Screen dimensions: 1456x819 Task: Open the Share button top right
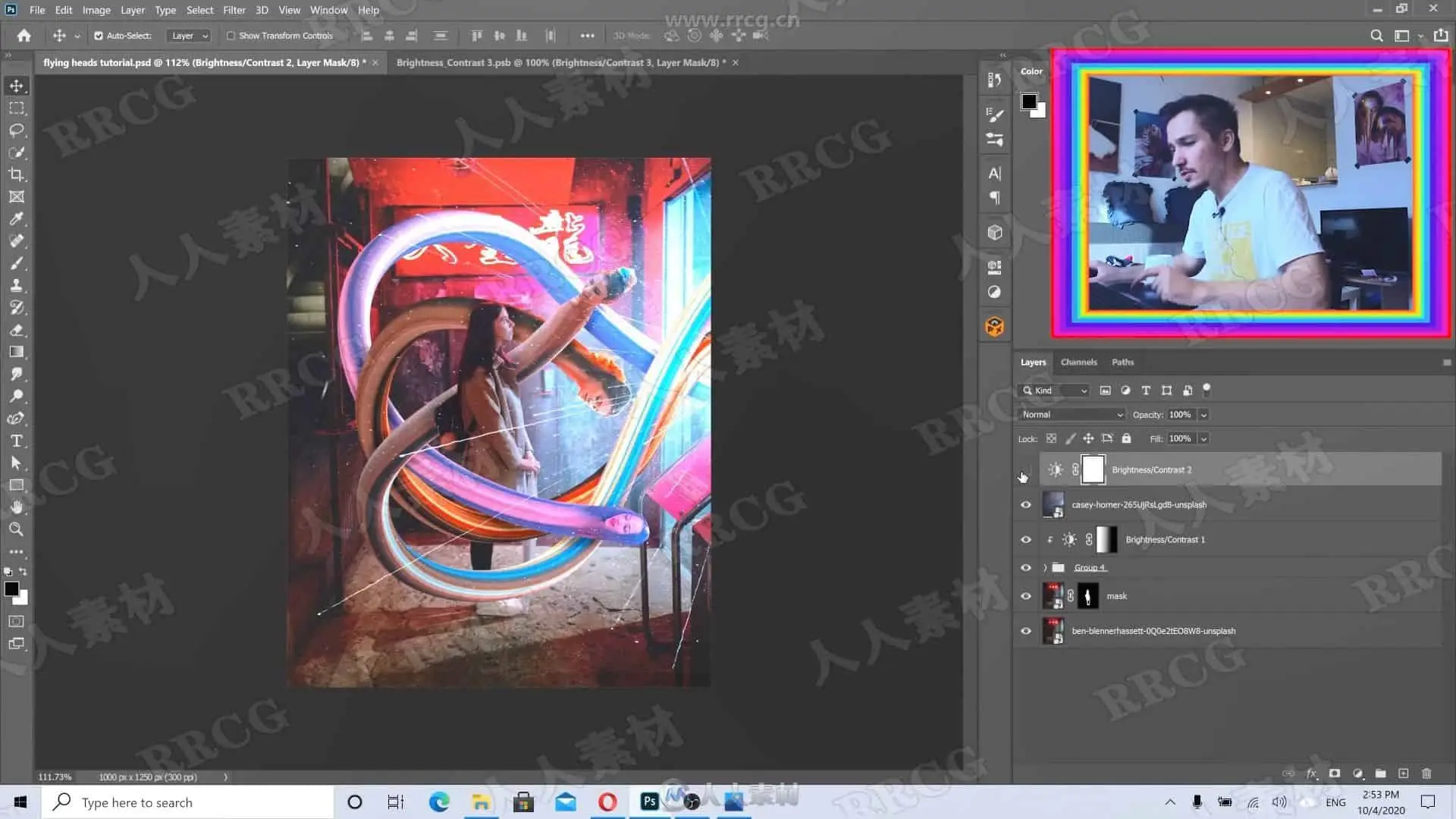1441,36
